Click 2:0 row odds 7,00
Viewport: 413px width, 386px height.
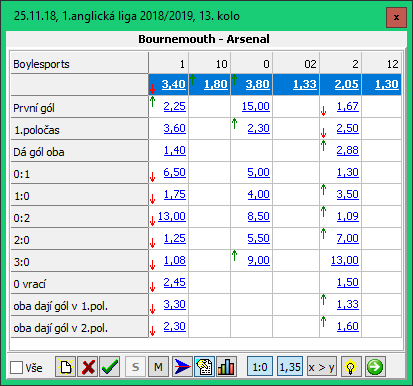coord(348,238)
